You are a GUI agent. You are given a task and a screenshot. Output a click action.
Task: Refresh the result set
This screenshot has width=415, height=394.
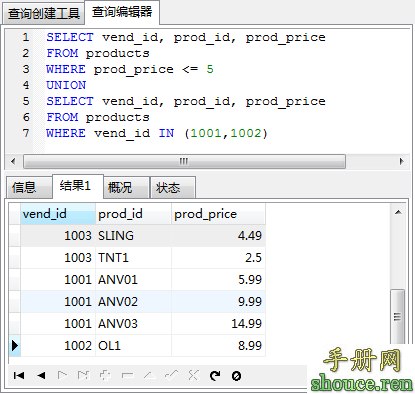(x=215, y=376)
